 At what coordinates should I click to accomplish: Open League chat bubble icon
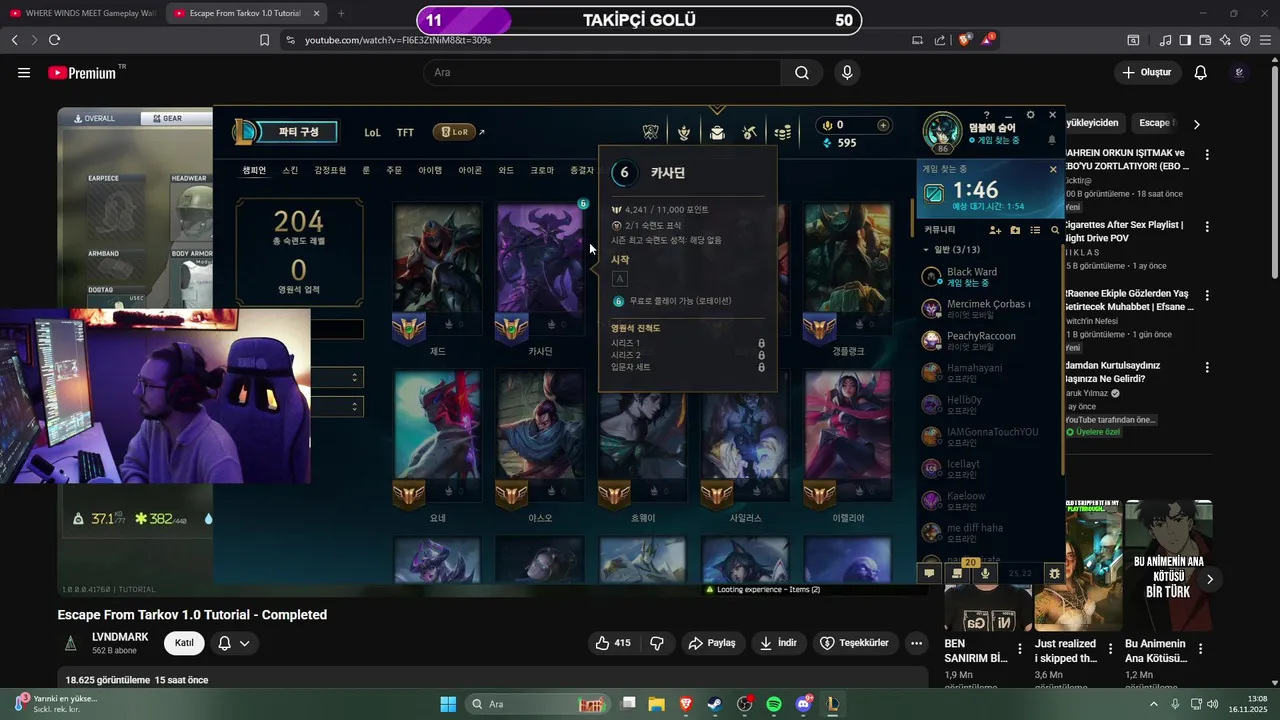point(929,573)
